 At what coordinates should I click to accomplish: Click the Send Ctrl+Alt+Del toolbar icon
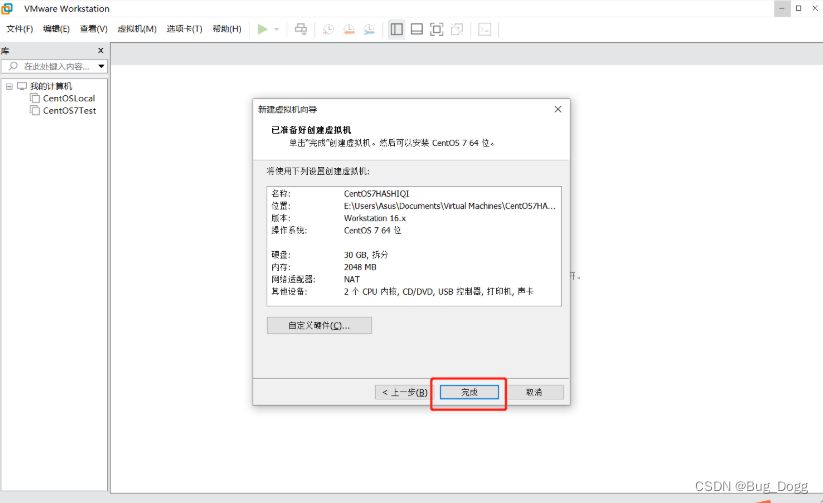click(301, 29)
